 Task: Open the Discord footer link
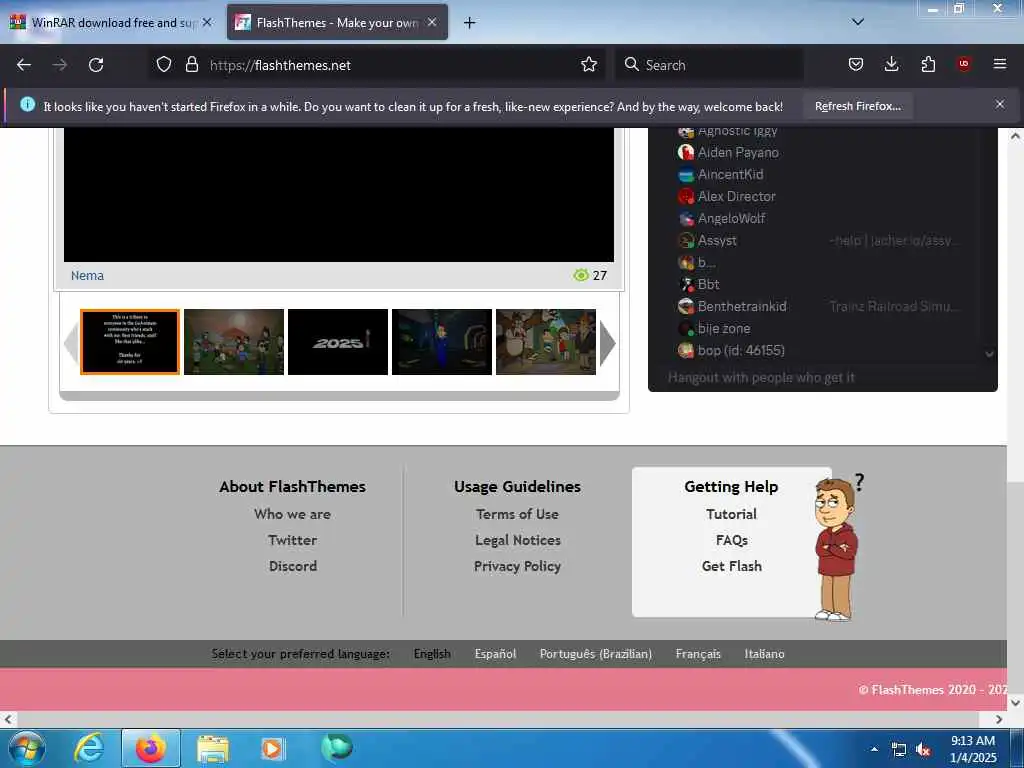point(293,566)
